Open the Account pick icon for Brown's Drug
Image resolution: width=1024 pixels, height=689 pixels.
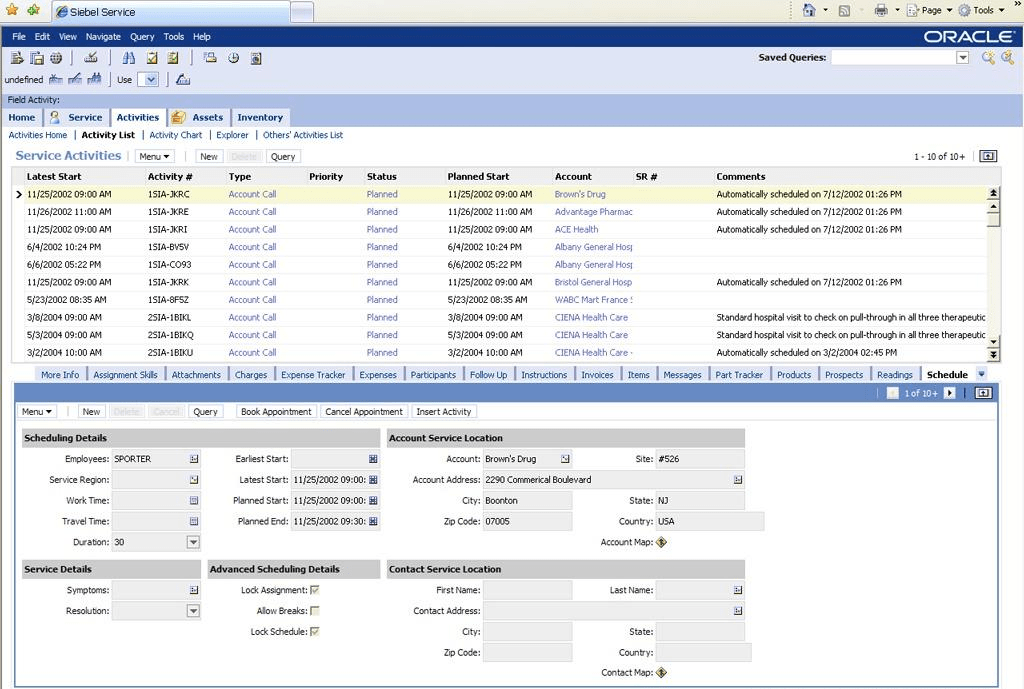pyautogui.click(x=566, y=459)
